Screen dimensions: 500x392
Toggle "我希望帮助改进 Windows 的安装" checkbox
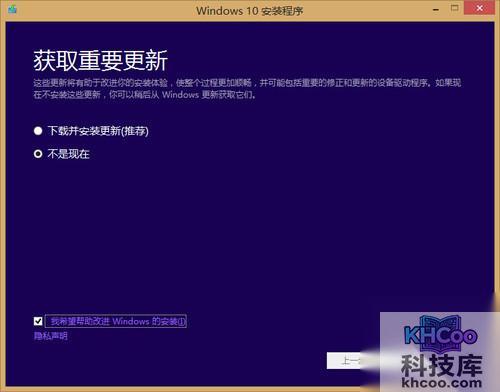38,321
